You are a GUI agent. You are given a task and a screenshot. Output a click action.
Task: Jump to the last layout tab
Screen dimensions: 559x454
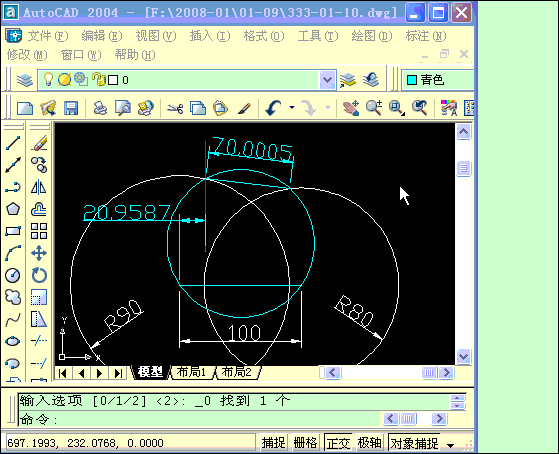tap(118, 373)
